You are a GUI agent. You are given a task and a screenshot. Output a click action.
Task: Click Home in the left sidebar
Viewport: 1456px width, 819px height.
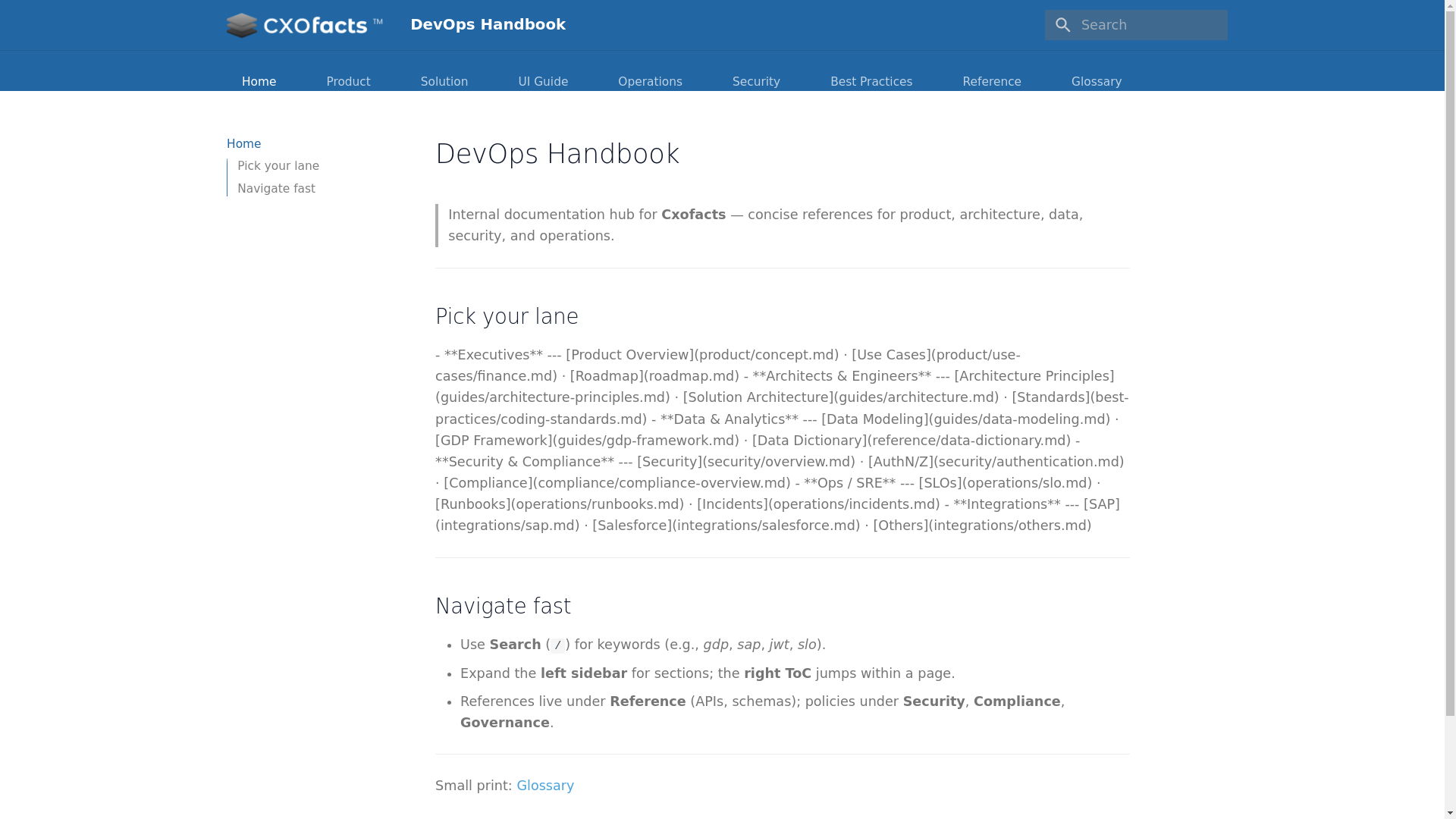[243, 144]
